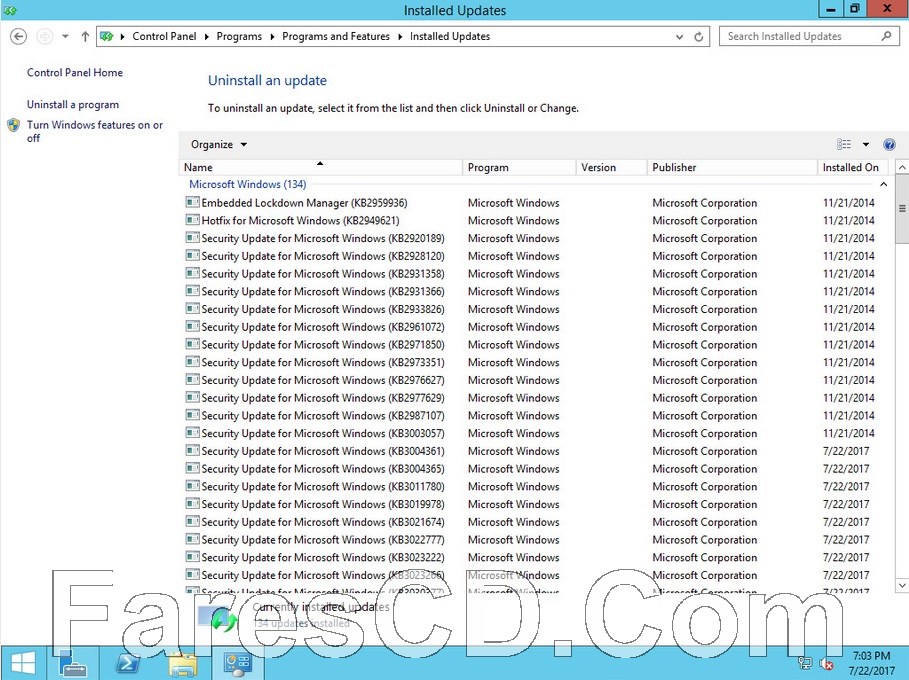Sort by the Publisher column header
The width and height of the screenshot is (909, 680).
pos(732,167)
